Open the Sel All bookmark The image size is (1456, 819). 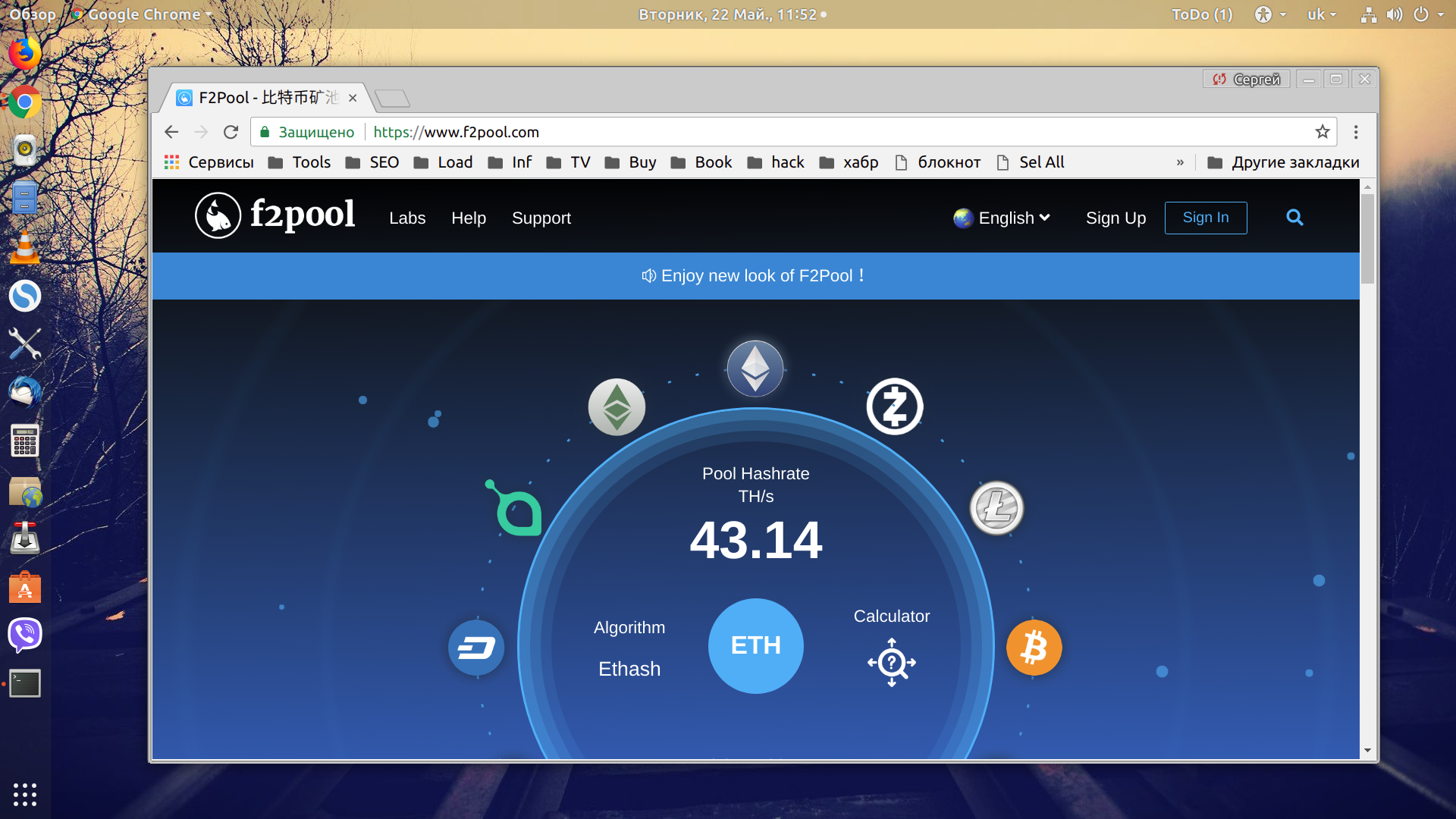point(1030,162)
